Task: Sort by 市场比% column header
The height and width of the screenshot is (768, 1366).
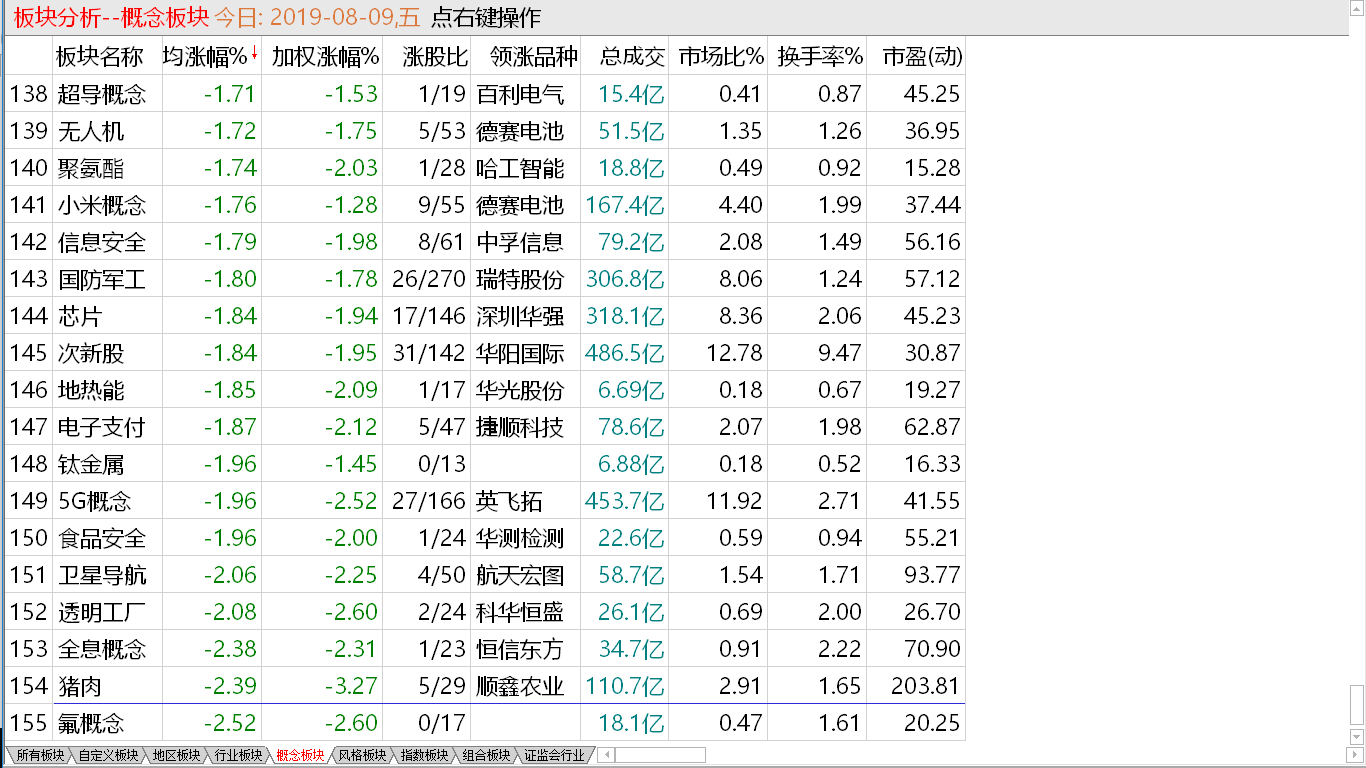Action: tap(721, 57)
